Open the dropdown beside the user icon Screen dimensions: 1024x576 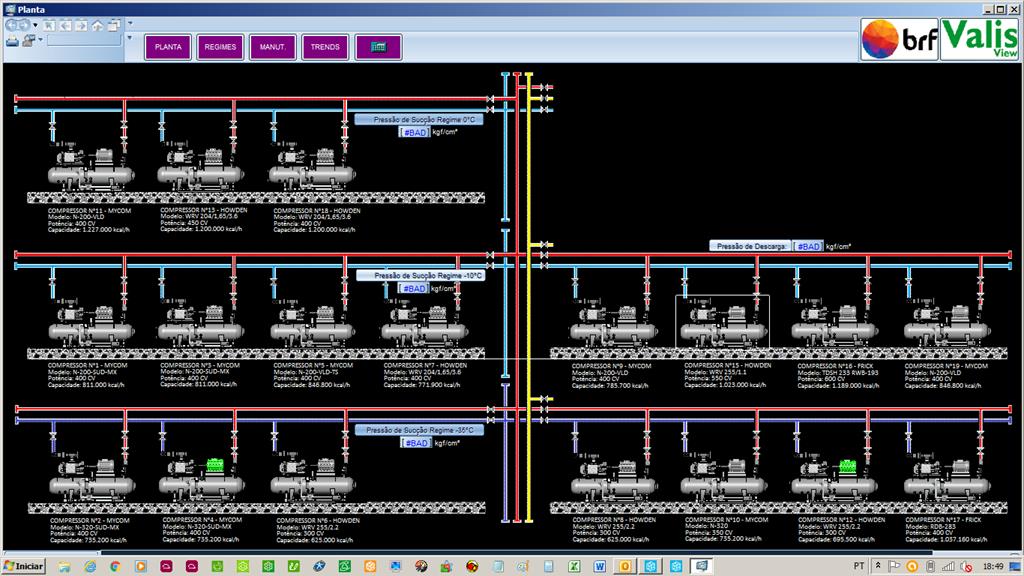tap(40, 40)
